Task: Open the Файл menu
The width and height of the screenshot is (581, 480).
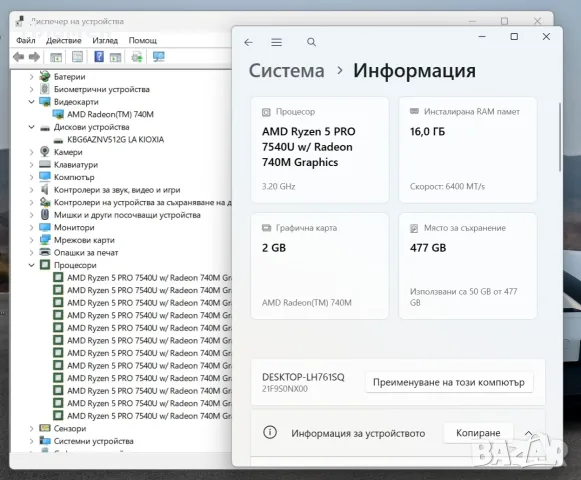Action: click(x=26, y=40)
